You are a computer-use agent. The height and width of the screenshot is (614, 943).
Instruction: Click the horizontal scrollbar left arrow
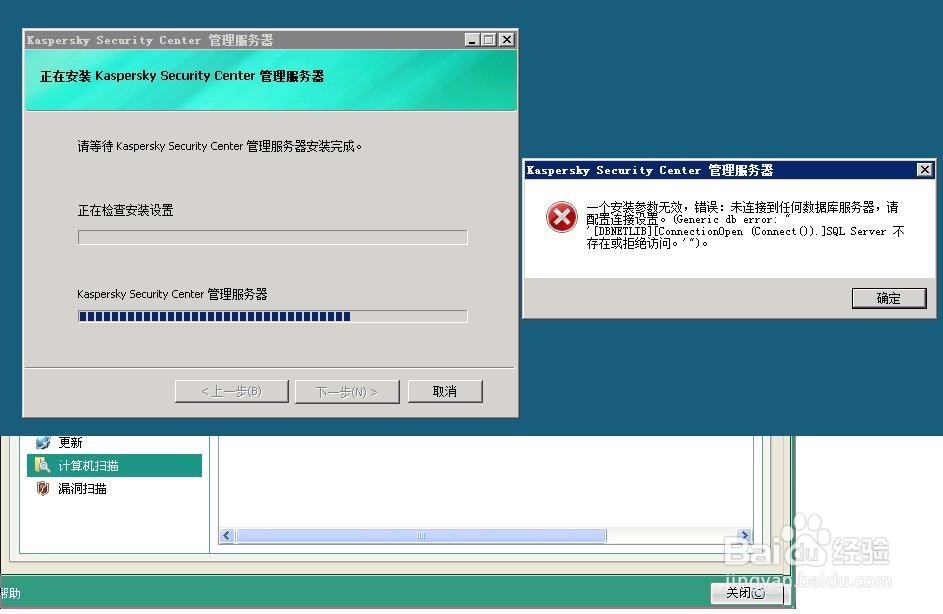click(227, 535)
